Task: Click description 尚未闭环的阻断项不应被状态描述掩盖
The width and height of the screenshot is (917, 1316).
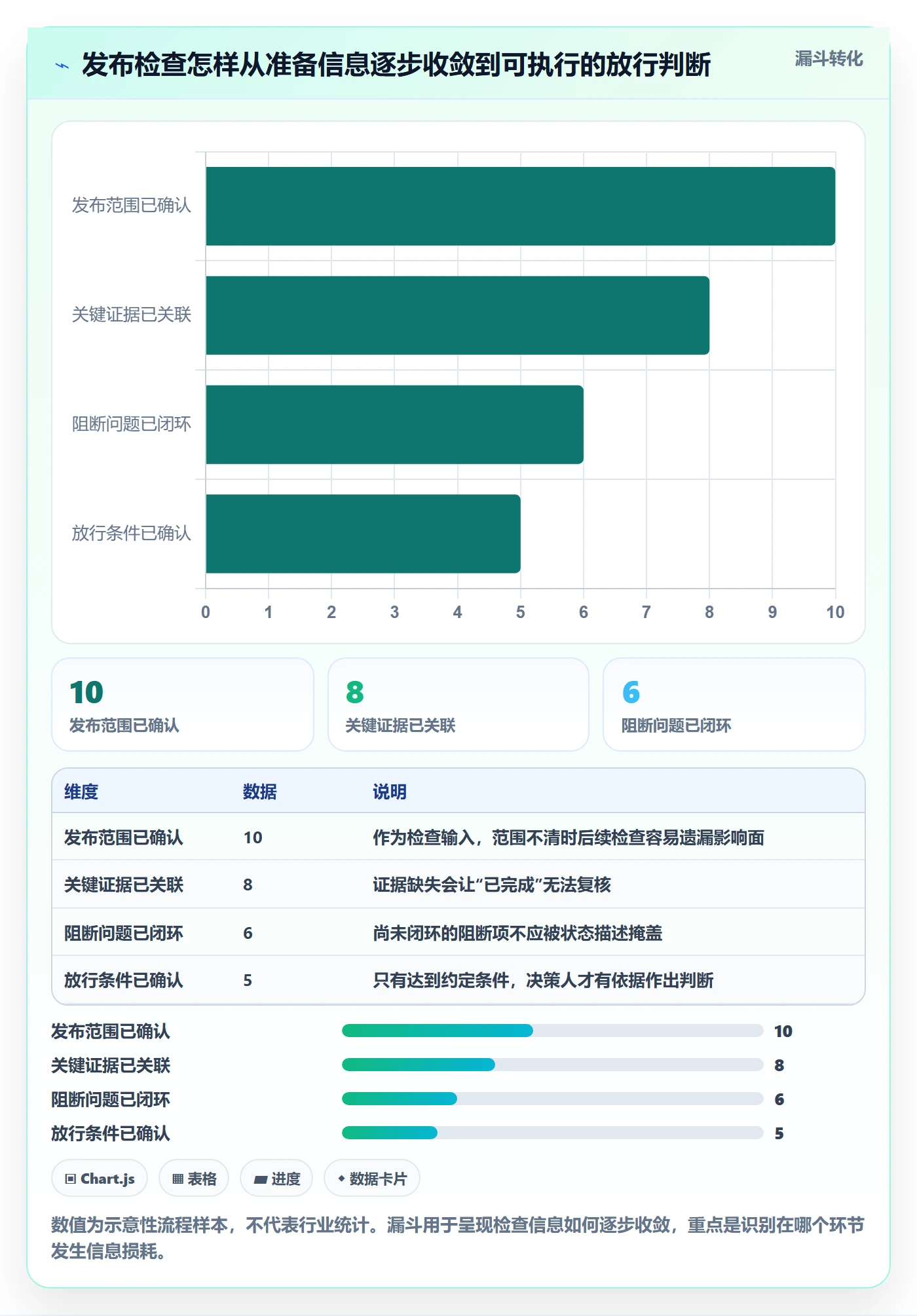Action: click(517, 933)
